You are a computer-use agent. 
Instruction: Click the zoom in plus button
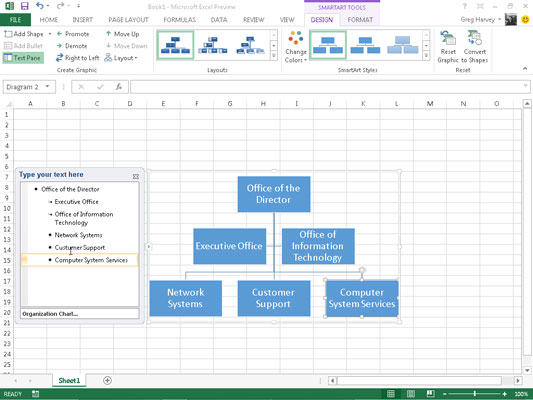tap(504, 394)
